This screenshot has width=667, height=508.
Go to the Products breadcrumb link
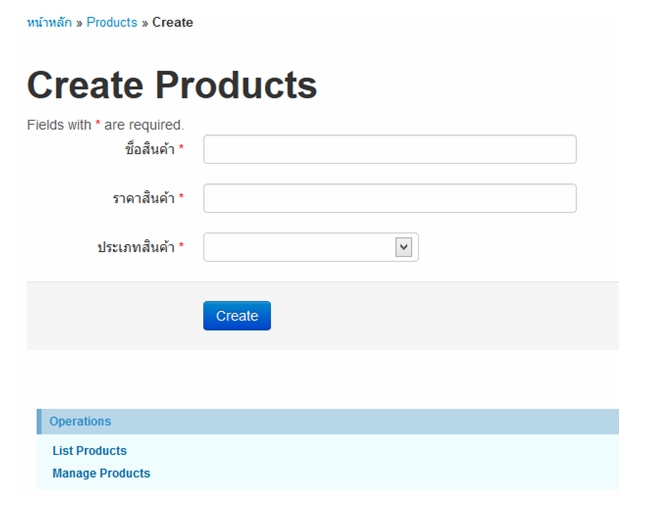pos(112,23)
